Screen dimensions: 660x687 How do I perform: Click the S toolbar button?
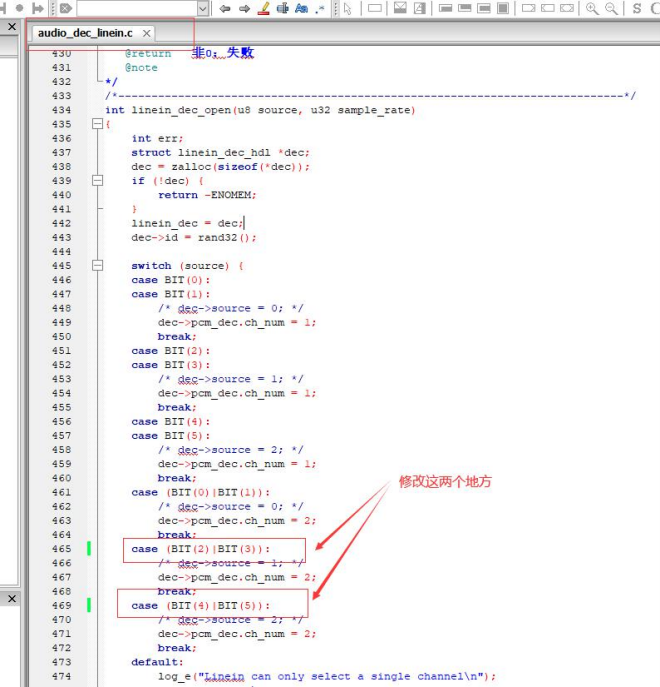[636, 8]
